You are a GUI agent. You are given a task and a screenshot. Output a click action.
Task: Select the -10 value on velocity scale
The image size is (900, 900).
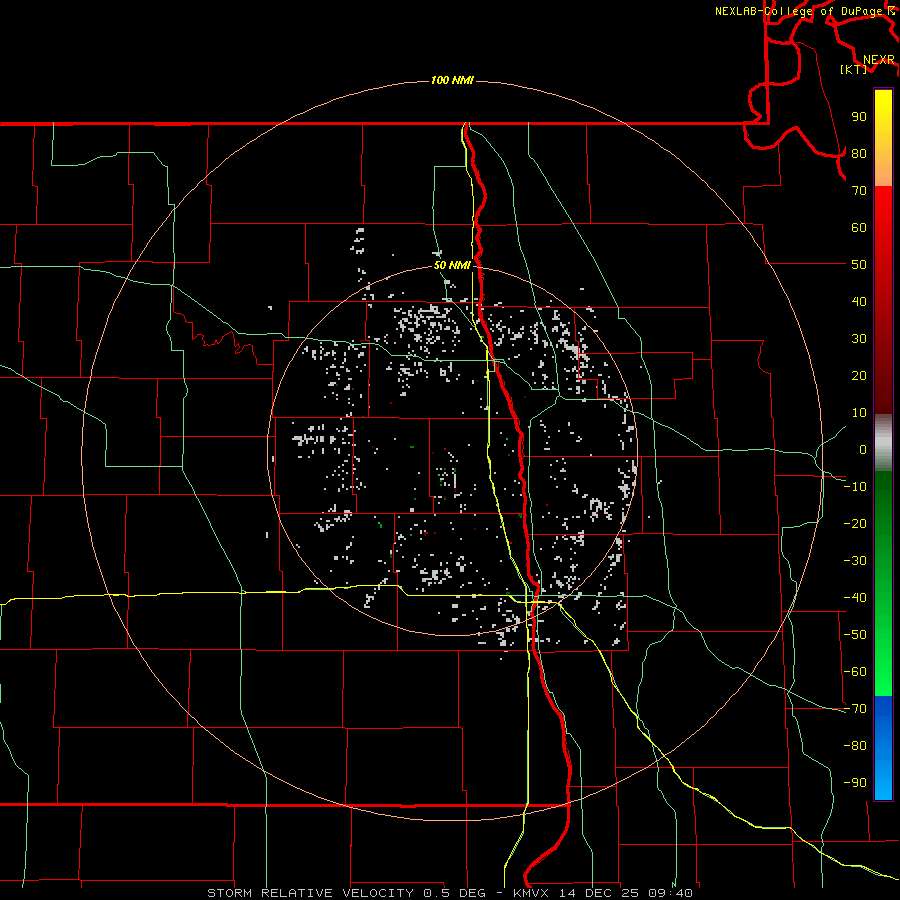click(x=855, y=487)
